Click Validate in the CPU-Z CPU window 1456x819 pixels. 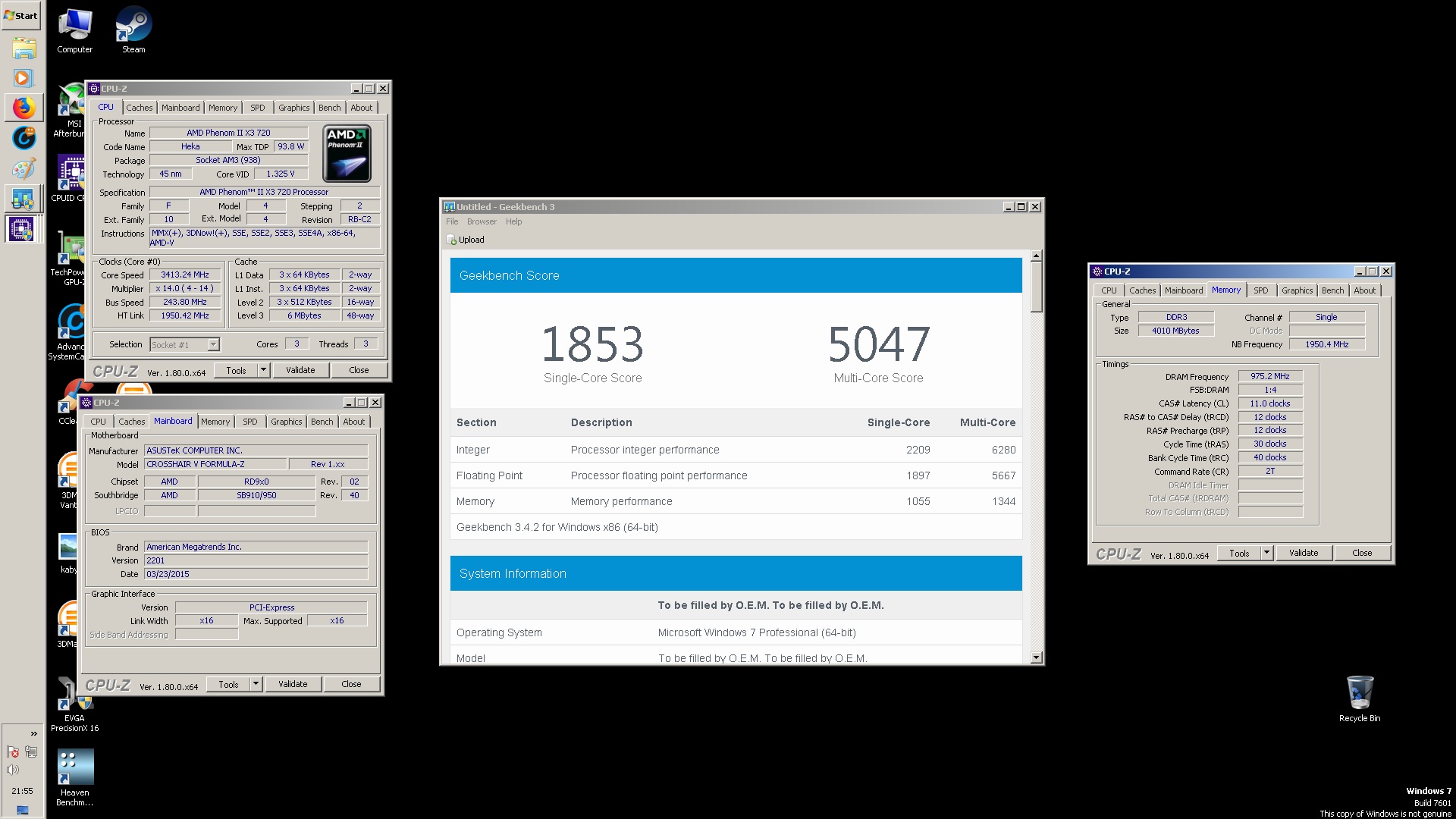click(300, 370)
